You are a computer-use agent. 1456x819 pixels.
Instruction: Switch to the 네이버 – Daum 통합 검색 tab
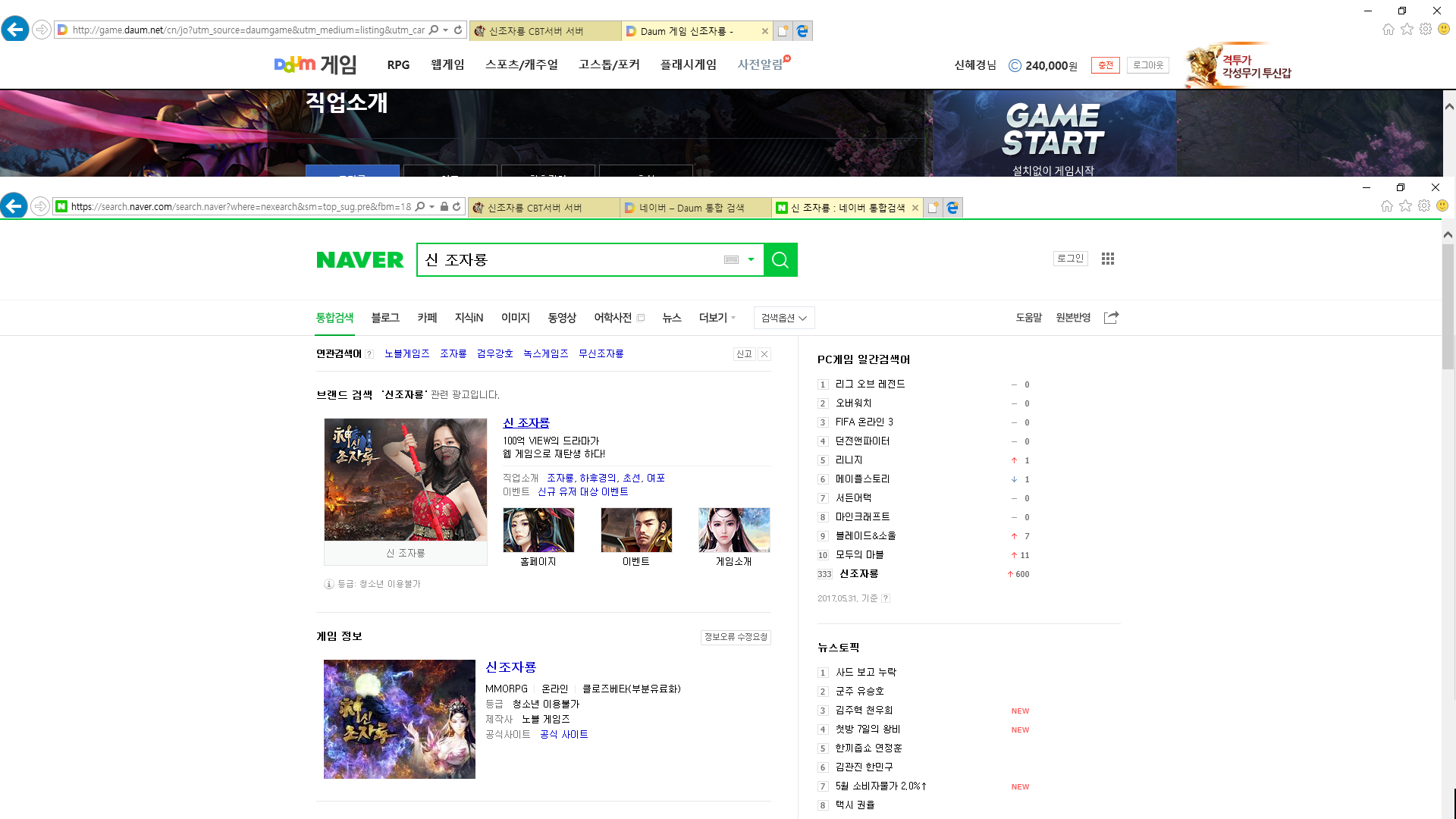695,207
